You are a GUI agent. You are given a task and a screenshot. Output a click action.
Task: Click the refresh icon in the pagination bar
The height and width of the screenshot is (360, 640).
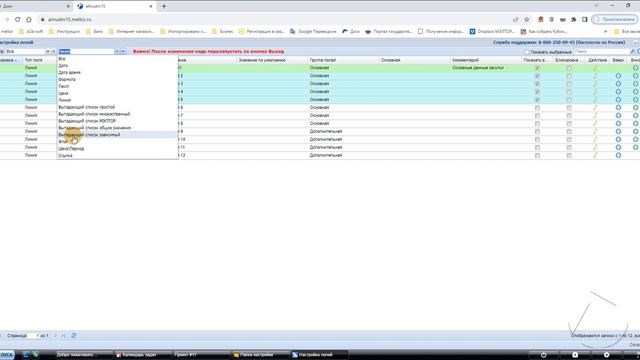click(x=74, y=336)
